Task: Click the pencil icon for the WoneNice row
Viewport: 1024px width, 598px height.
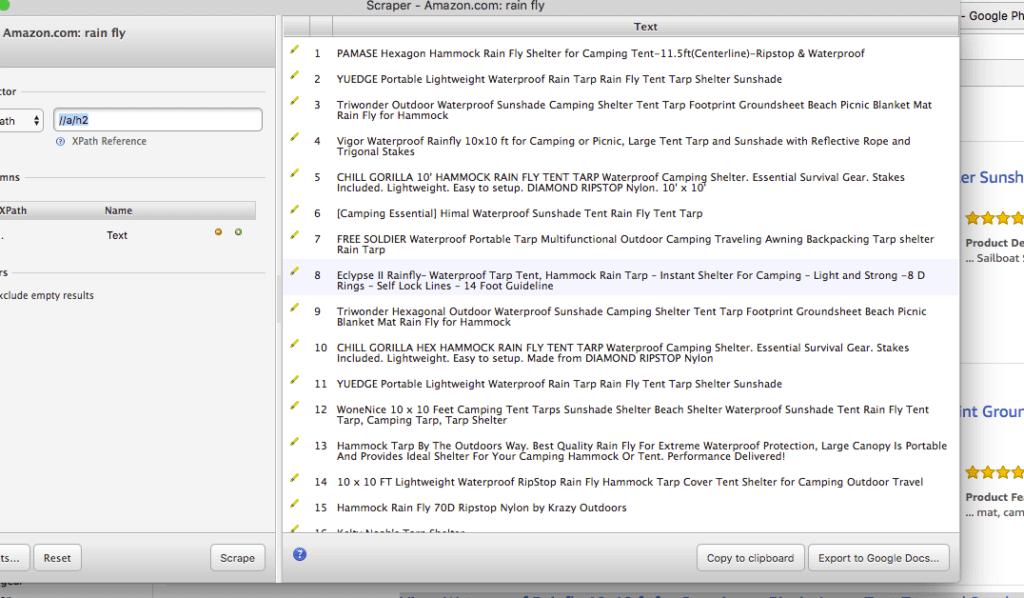Action: tap(295, 405)
